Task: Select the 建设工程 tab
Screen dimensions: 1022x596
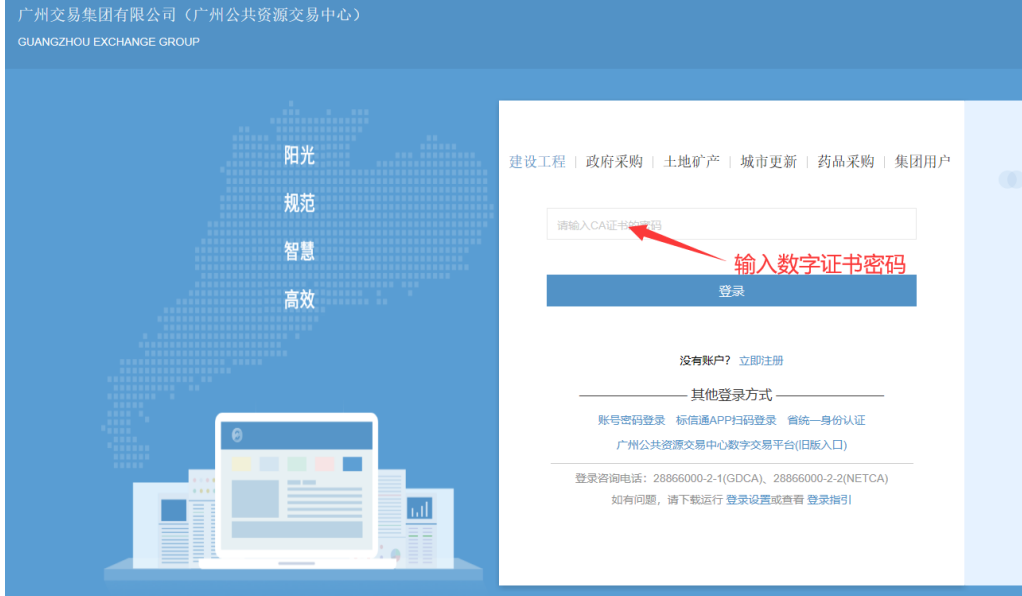Action: point(537,162)
